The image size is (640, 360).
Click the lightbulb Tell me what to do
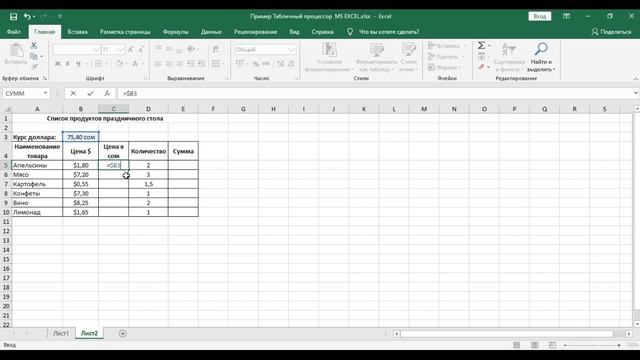[350, 32]
